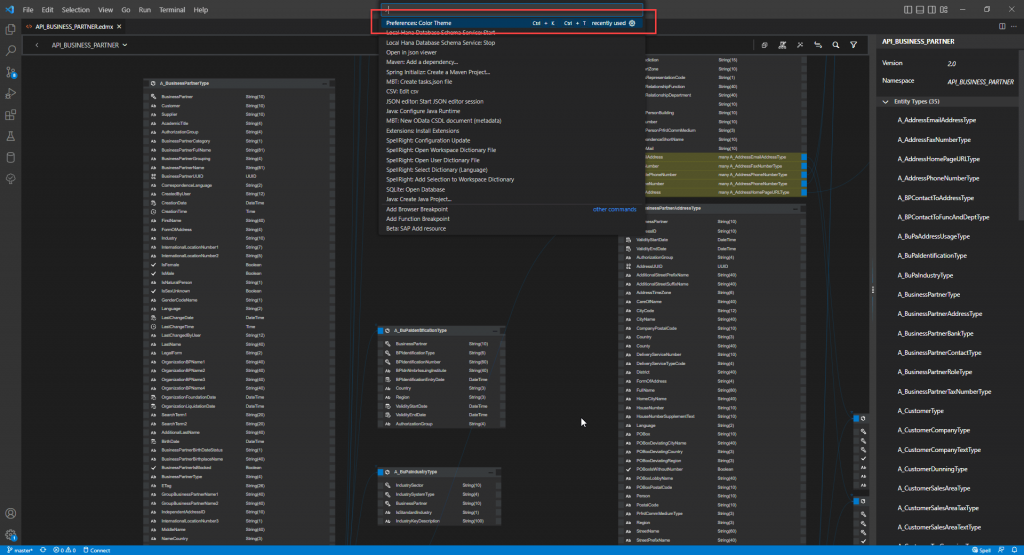Select A_AddressEmailAddressType in entity list
Screen dimensions: 1024x555
point(936,120)
